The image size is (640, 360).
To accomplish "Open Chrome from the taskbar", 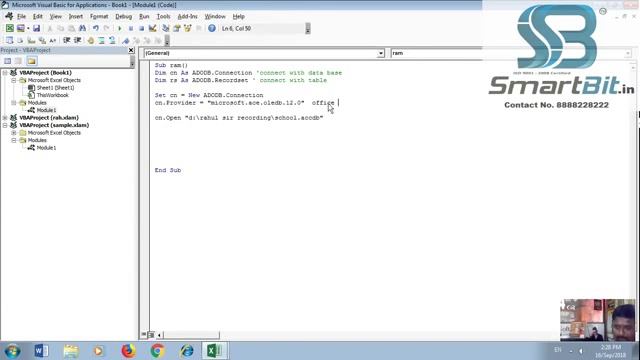I will point(158,351).
